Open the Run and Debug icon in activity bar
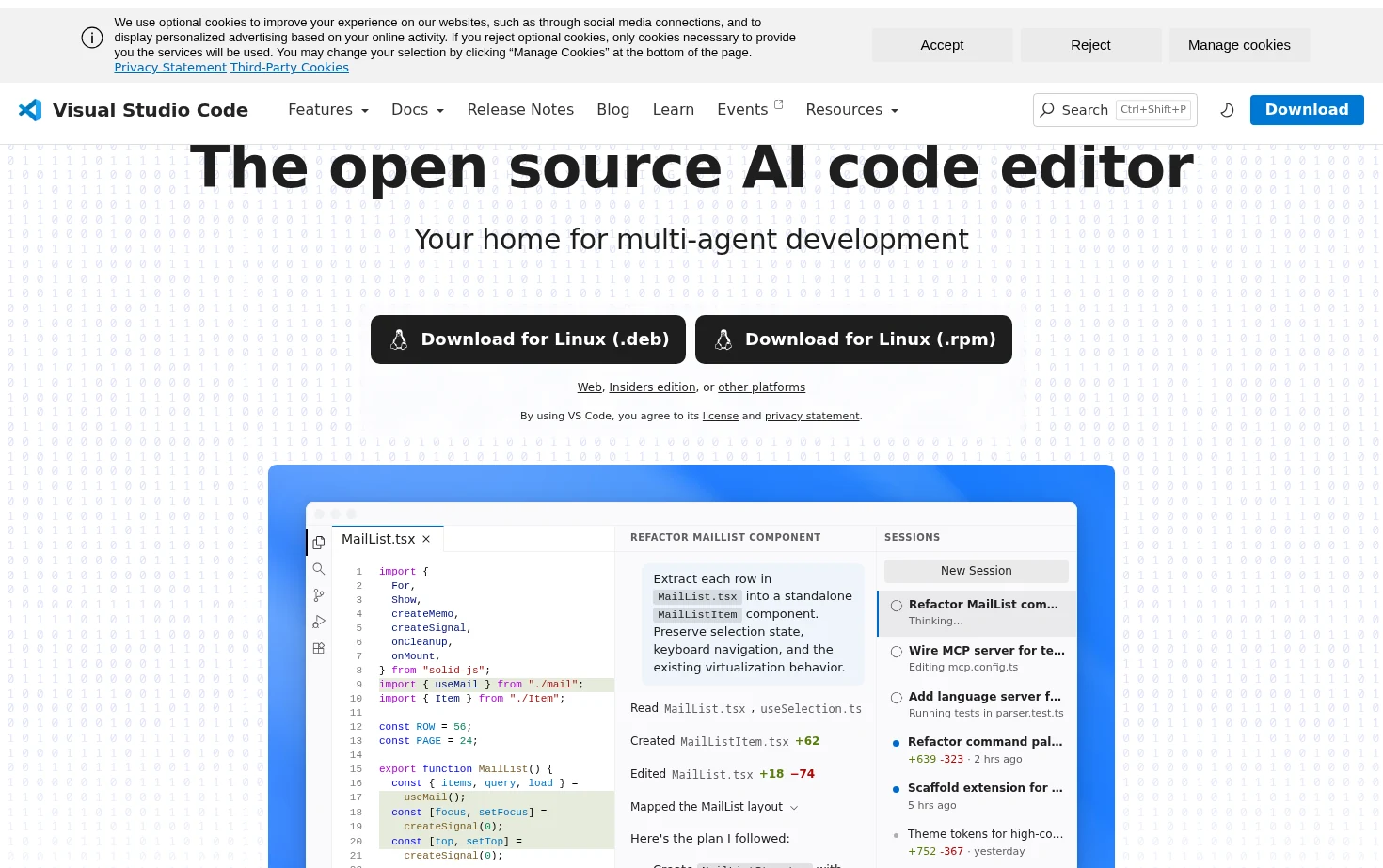Viewport: 1383px width, 868px height. 319,622
